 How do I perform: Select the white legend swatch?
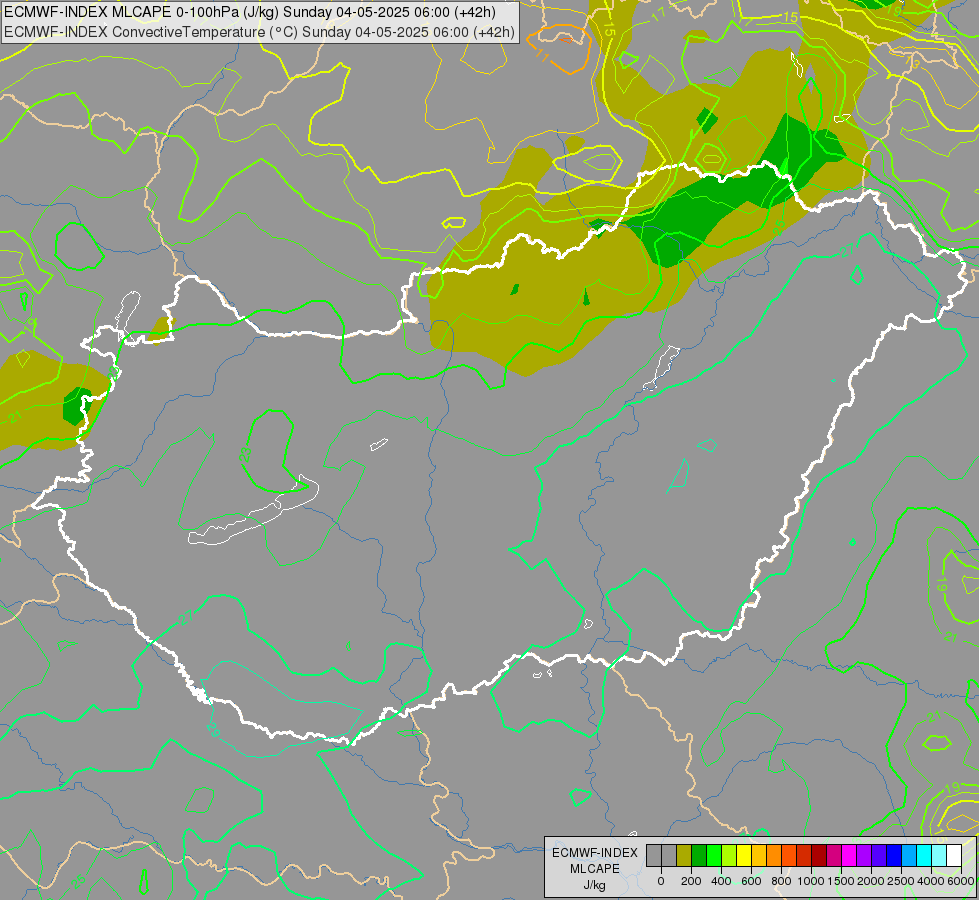tap(954, 856)
